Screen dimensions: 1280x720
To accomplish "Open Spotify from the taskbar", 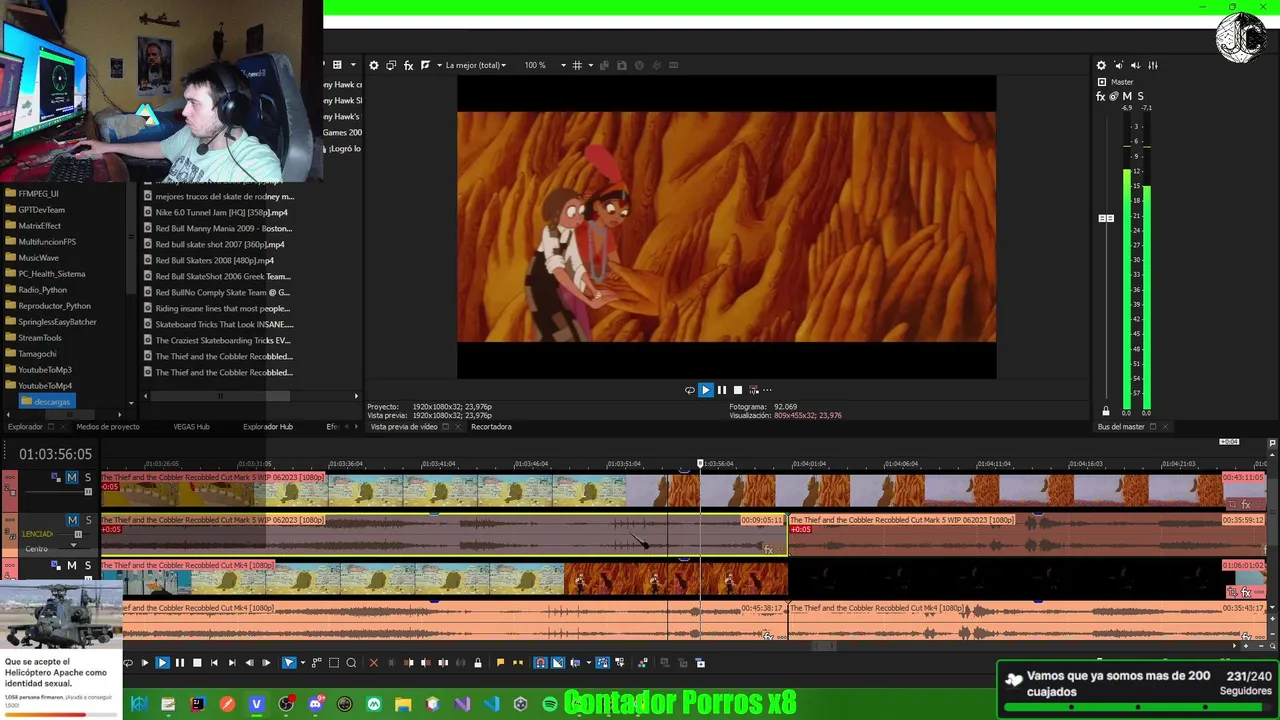I will (550, 704).
